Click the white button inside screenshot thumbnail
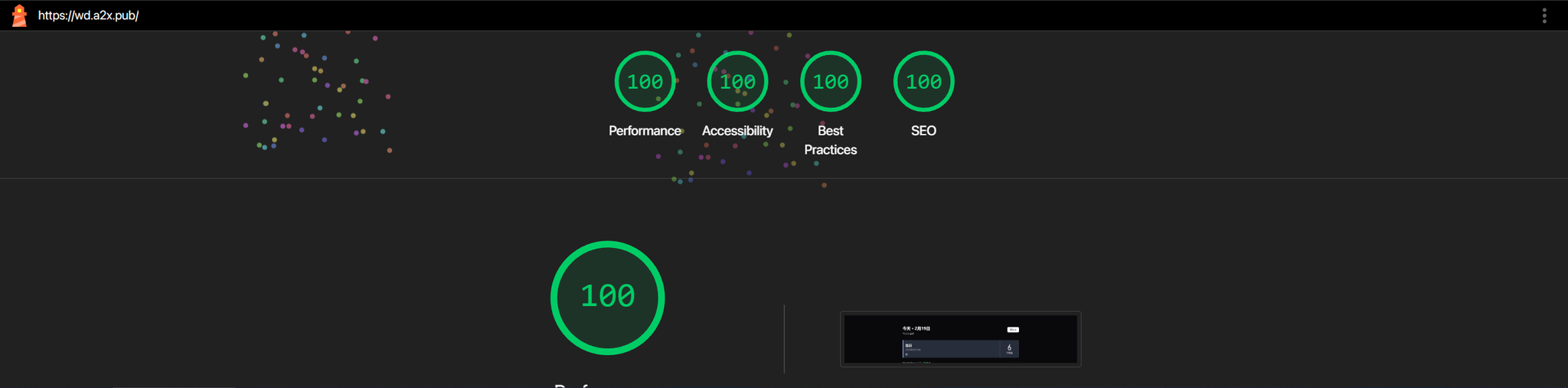Image resolution: width=1568 pixels, height=388 pixels. 1013,330
